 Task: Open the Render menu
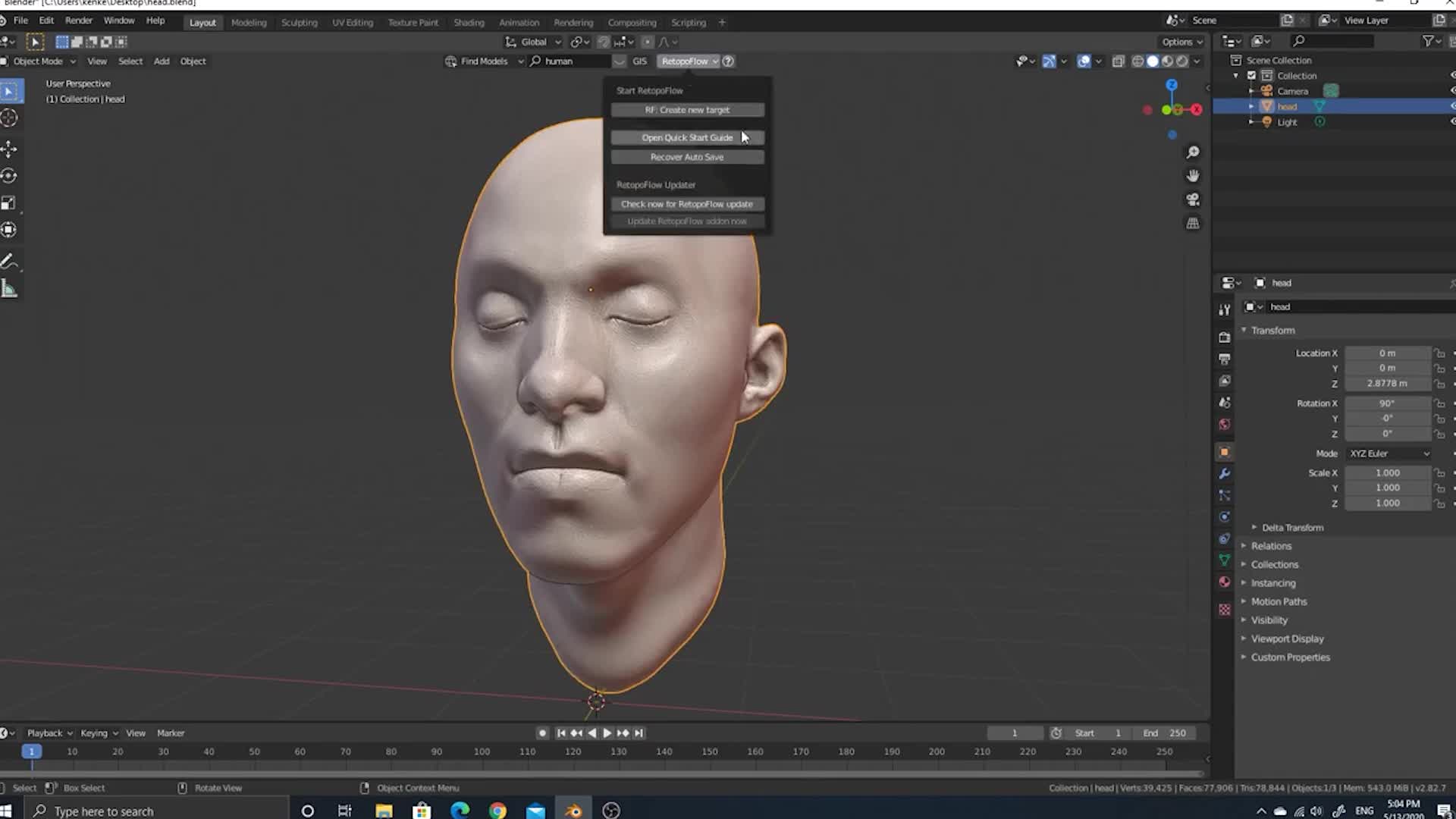(x=78, y=20)
